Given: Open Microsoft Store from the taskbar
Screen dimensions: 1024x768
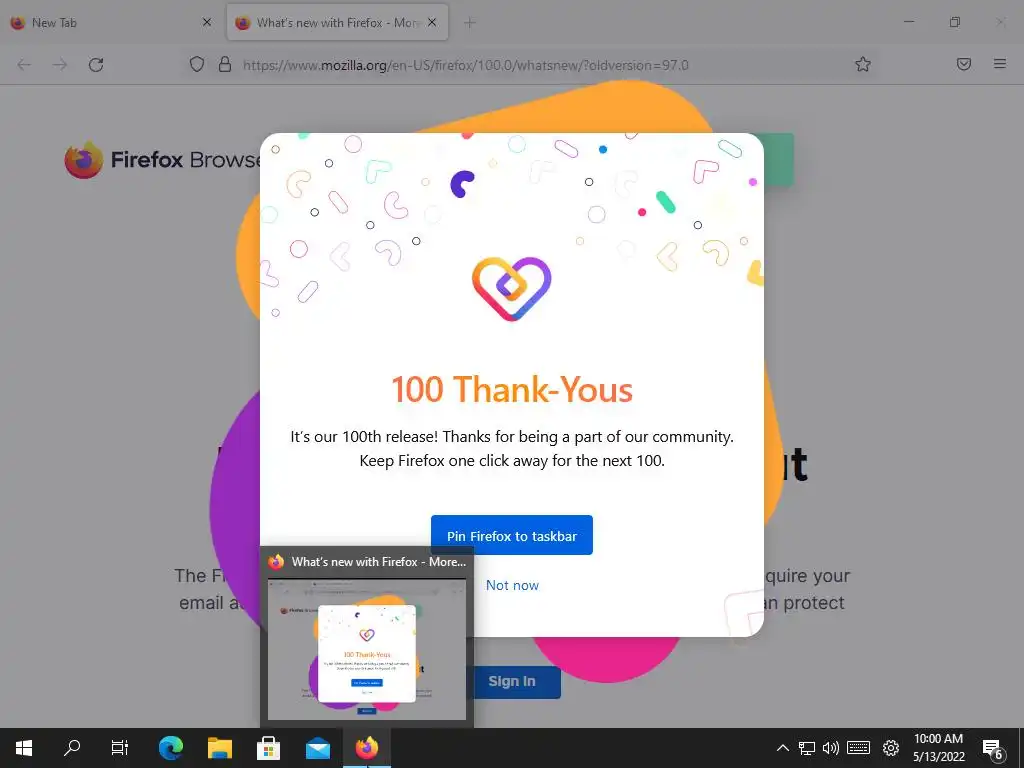Looking at the screenshot, I should click(x=268, y=748).
